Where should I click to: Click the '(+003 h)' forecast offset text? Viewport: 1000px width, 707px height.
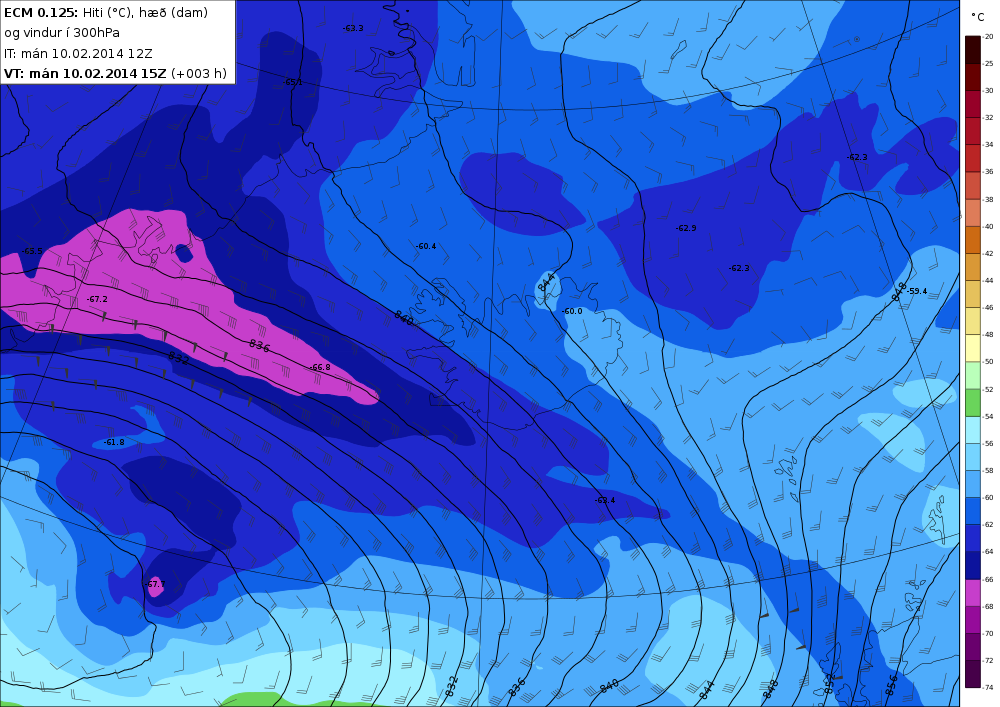(x=199, y=73)
